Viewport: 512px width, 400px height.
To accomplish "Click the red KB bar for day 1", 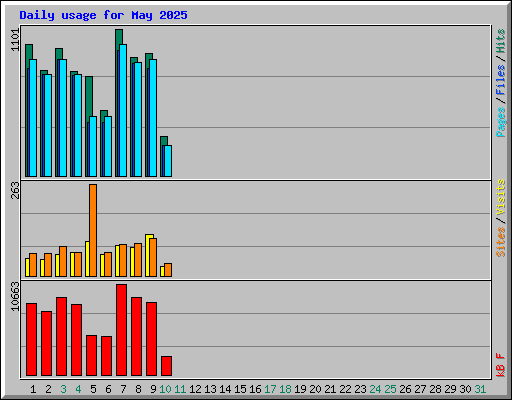I will tap(32, 339).
